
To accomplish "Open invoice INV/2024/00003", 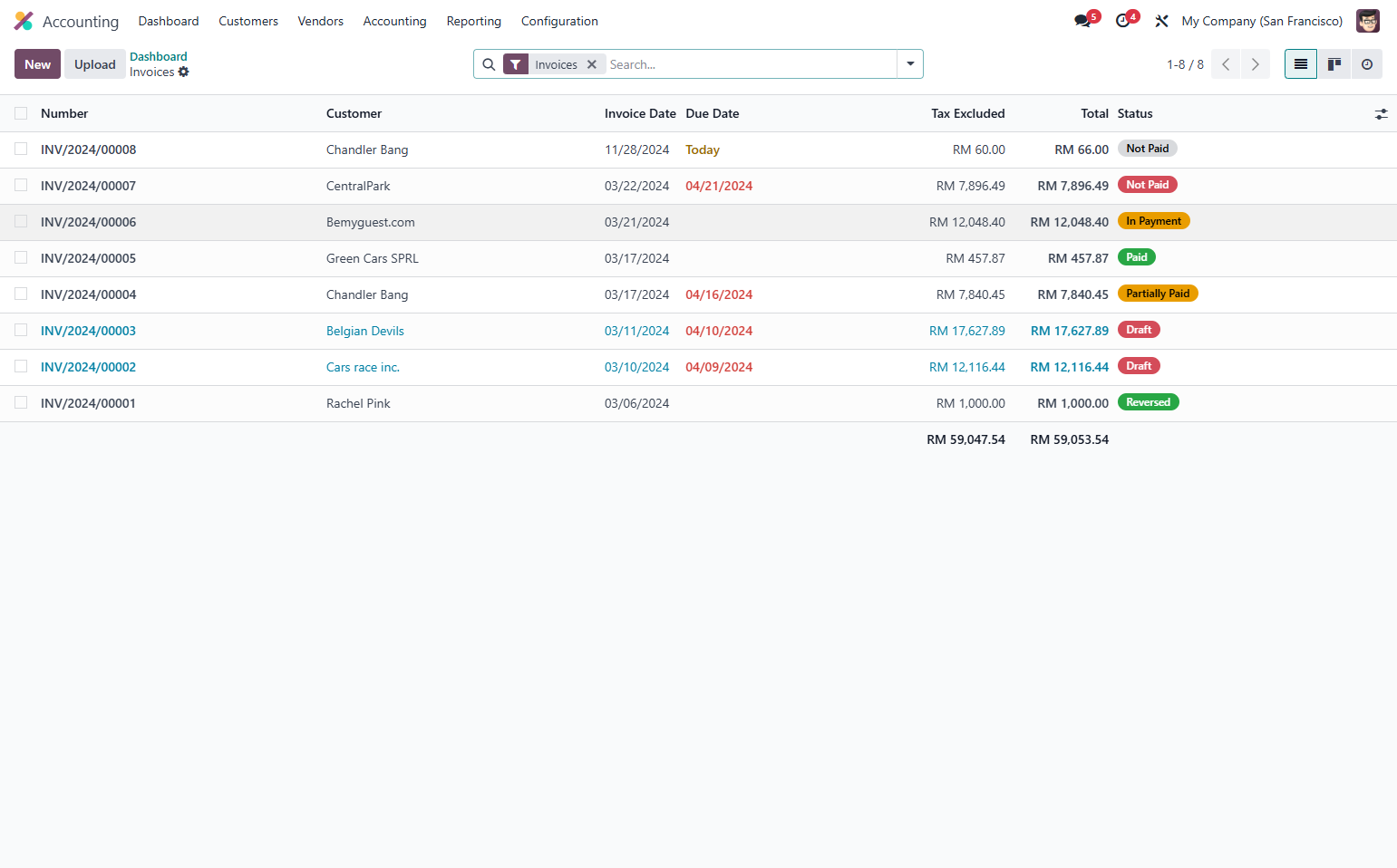I will pos(88,331).
